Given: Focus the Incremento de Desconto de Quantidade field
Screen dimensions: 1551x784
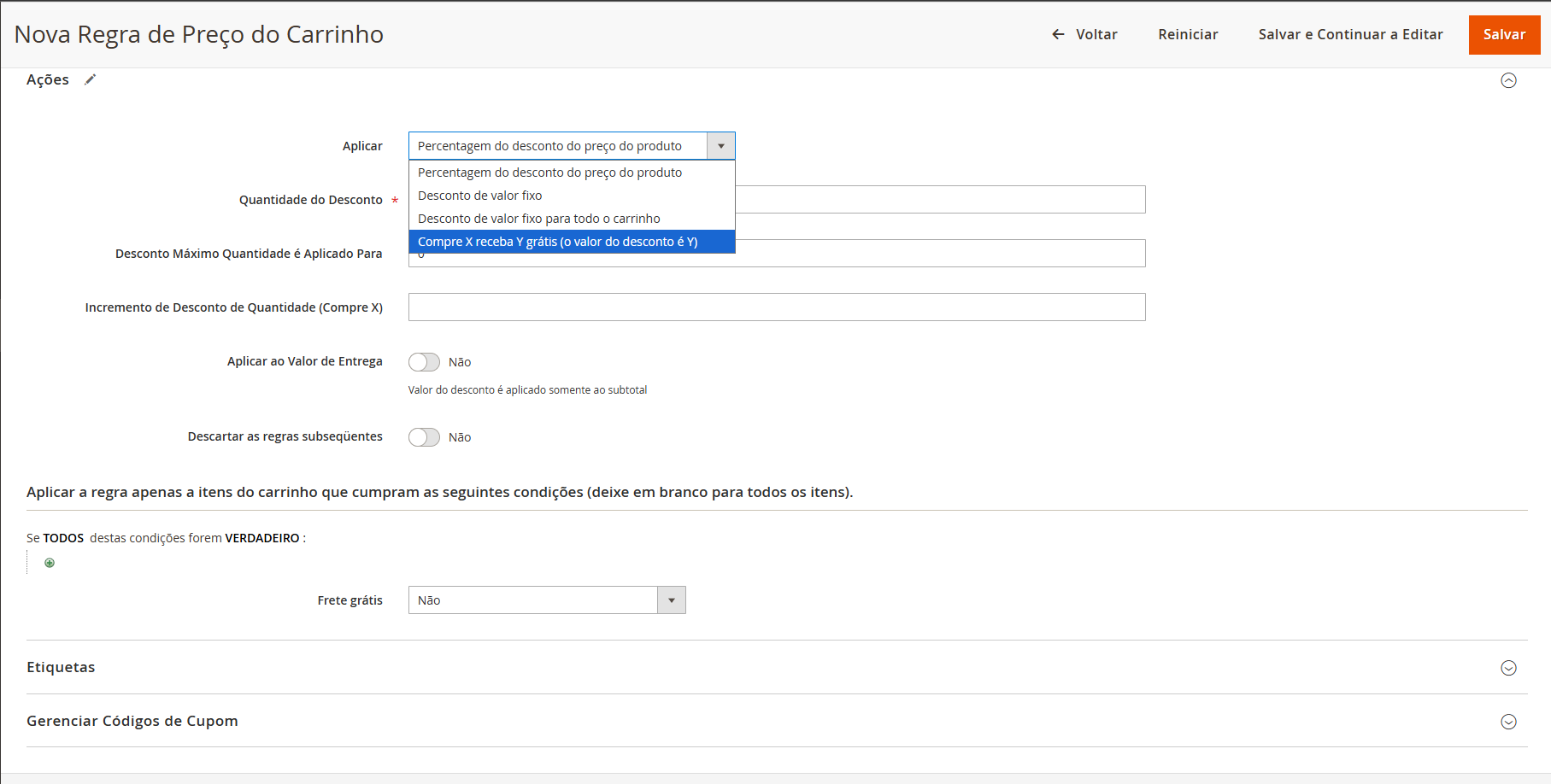Looking at the screenshot, I should (x=776, y=307).
